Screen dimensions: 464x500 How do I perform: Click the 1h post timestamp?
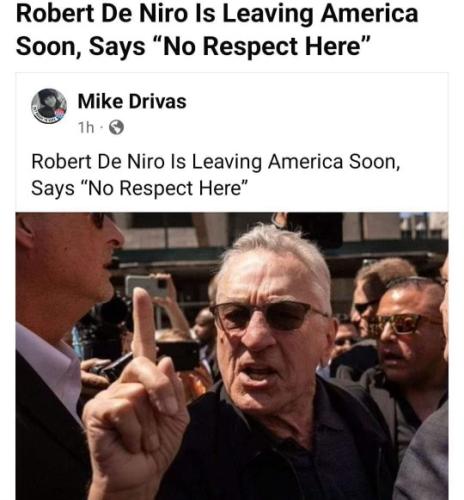point(86,127)
